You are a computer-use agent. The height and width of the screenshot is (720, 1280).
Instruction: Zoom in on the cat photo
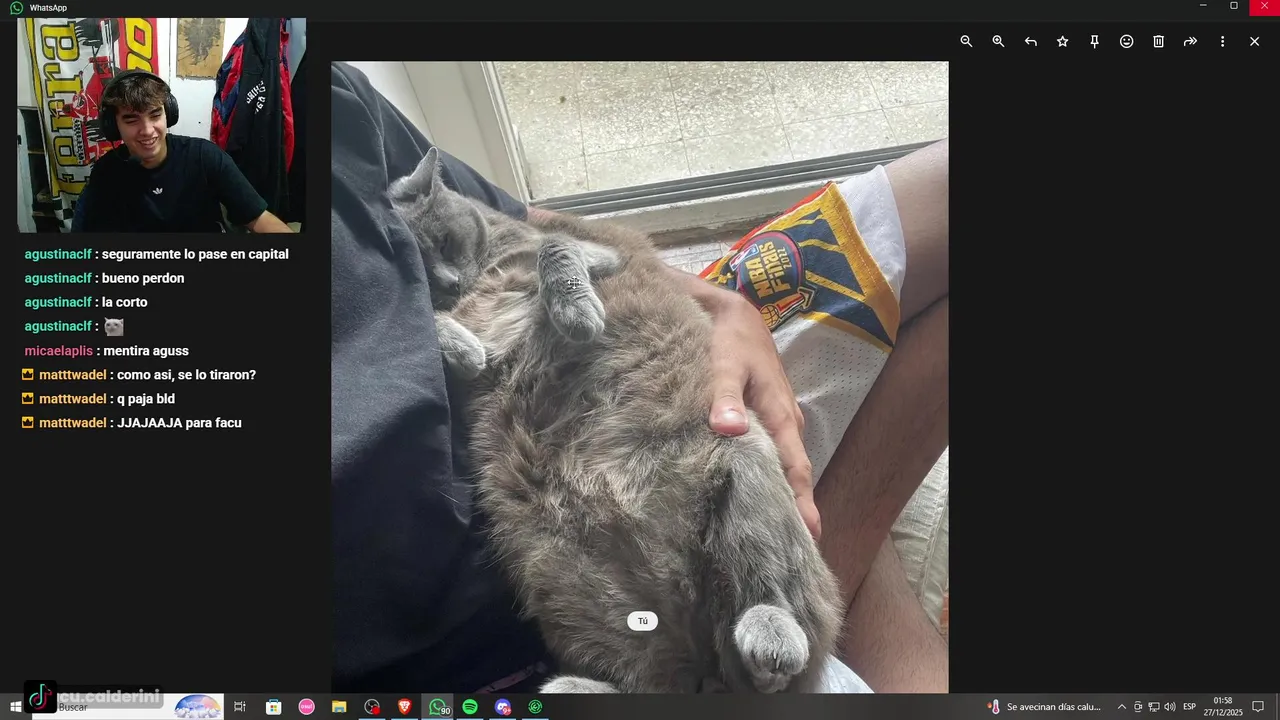click(x=998, y=41)
